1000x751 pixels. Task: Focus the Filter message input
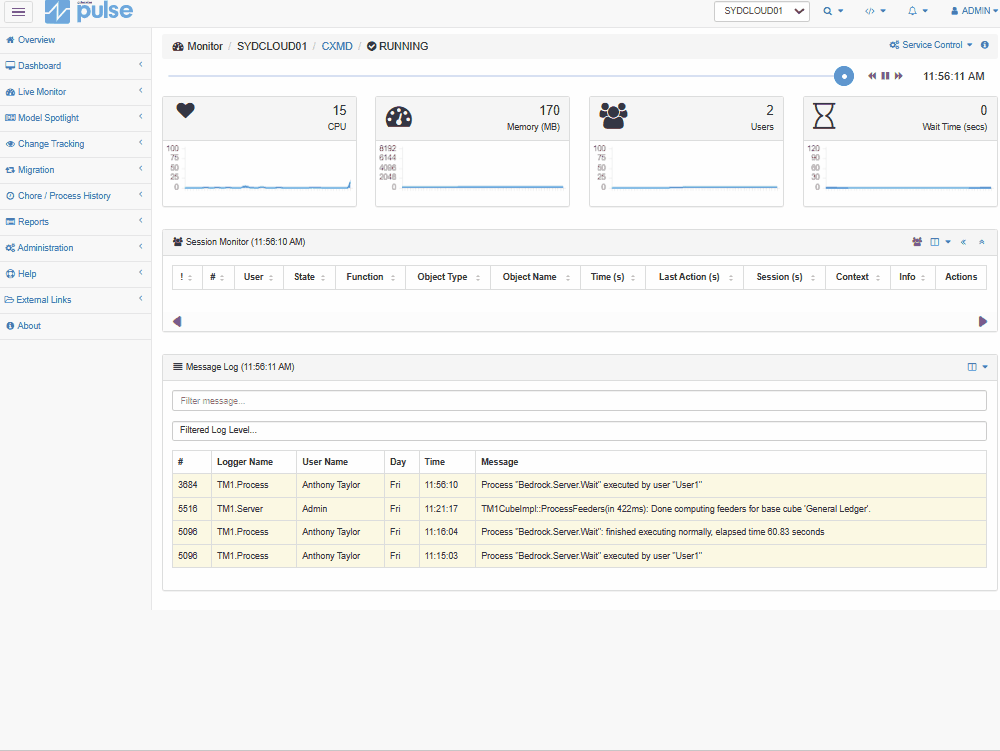click(579, 400)
